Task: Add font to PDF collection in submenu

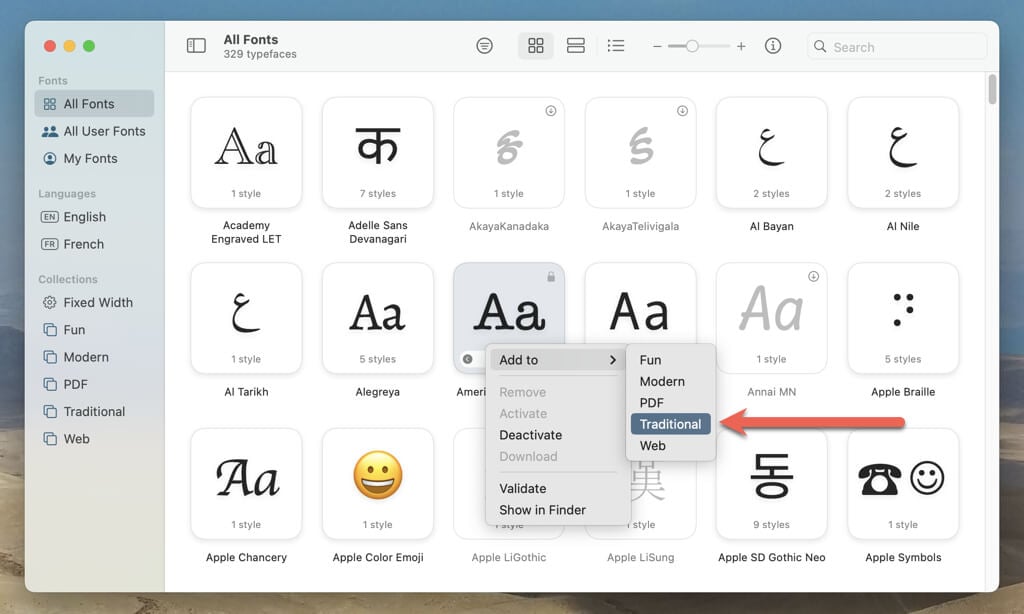Action: tap(671, 403)
